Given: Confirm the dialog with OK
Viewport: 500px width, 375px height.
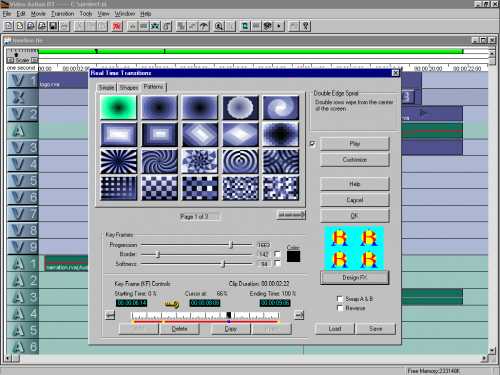Looking at the screenshot, I should [x=354, y=216].
